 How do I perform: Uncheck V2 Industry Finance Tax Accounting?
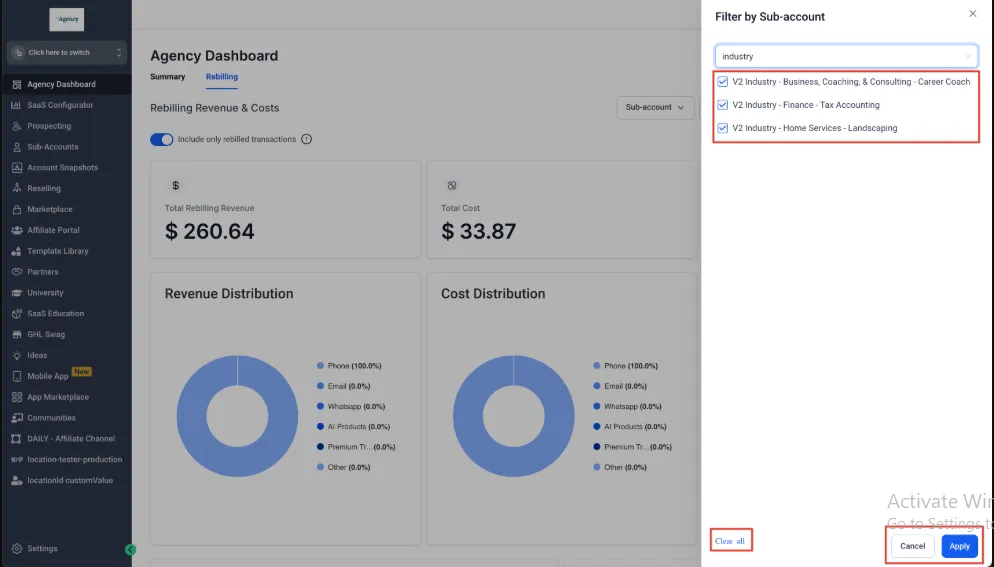[723, 105]
